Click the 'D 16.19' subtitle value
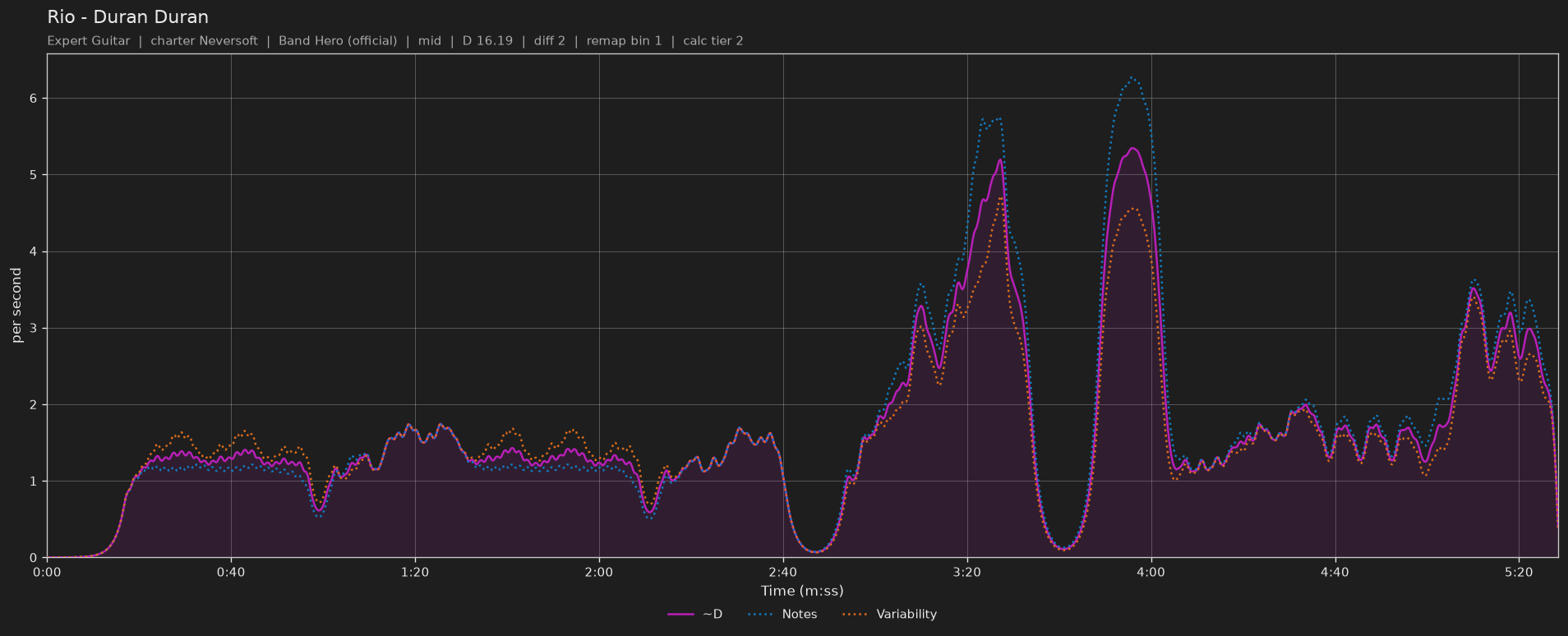This screenshot has height=636, width=1568. [487, 41]
